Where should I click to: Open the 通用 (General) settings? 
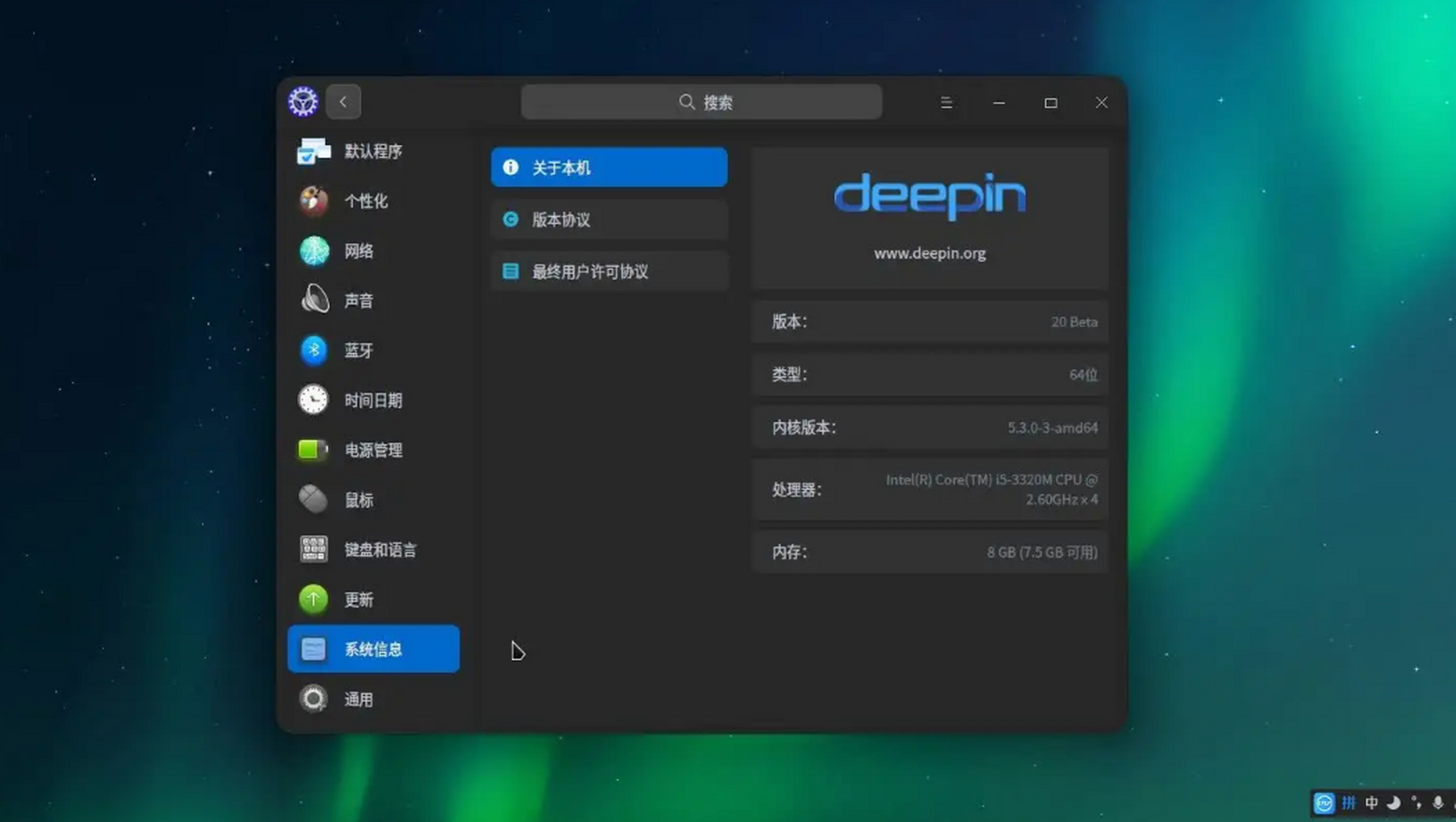(374, 699)
